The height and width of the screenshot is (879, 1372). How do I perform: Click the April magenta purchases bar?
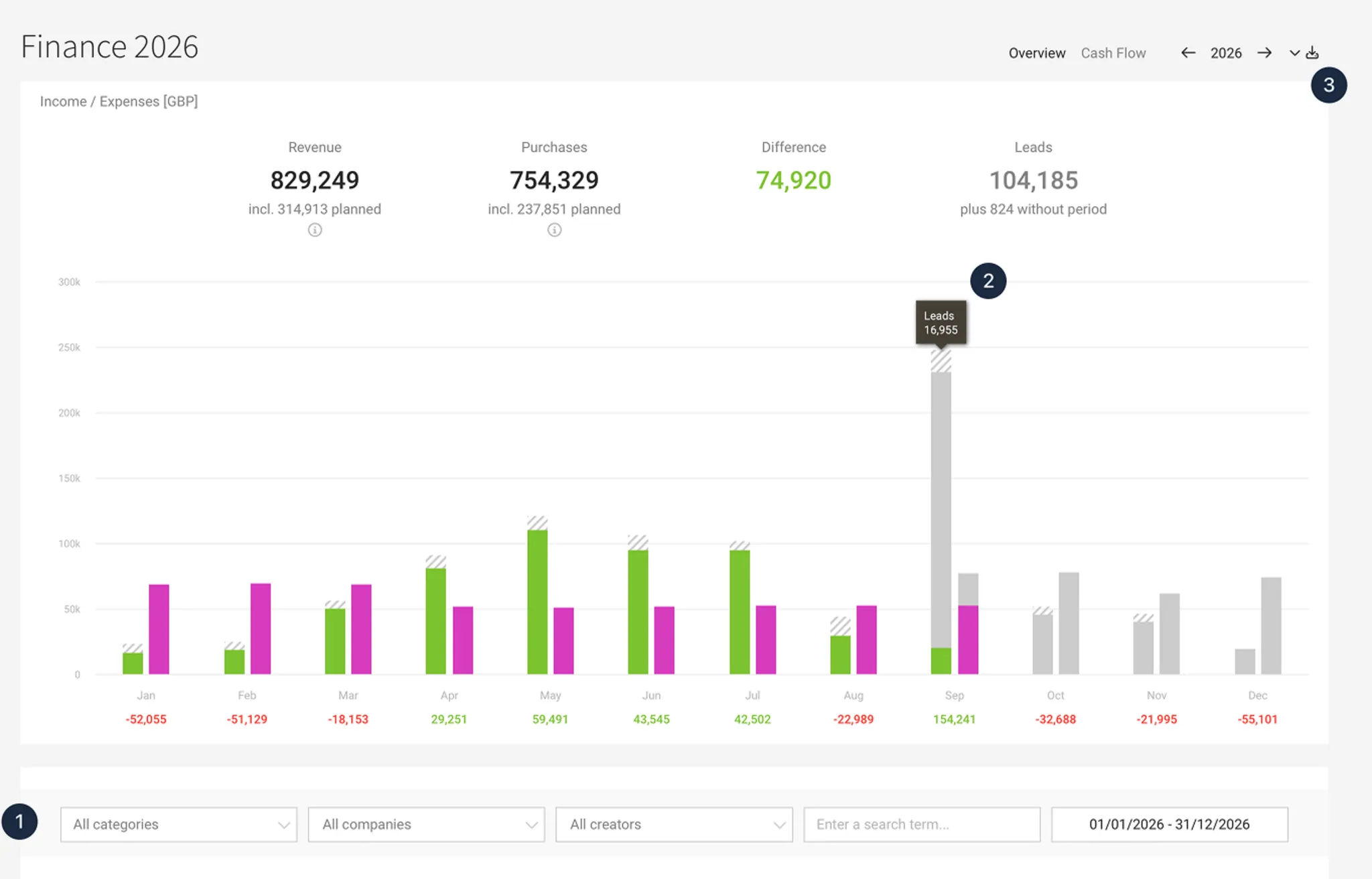pos(463,640)
